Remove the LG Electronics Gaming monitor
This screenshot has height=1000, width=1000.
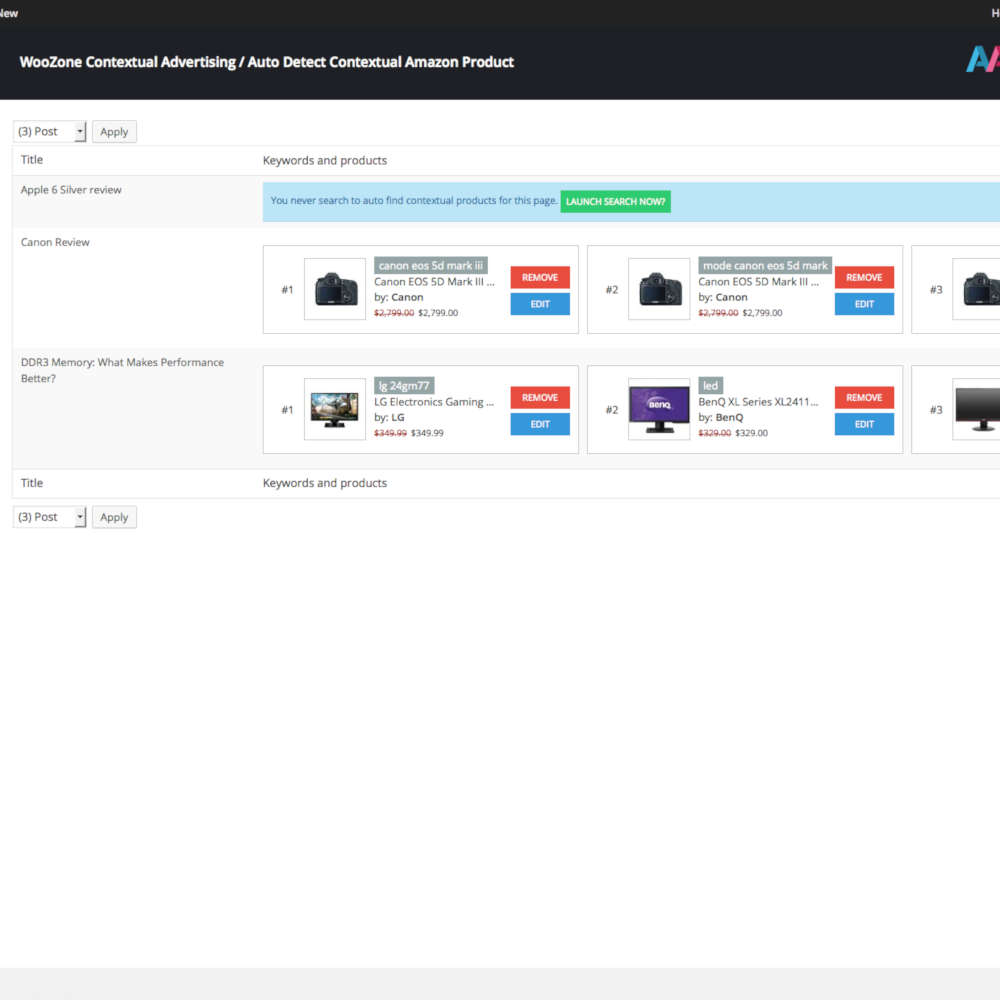tap(540, 397)
